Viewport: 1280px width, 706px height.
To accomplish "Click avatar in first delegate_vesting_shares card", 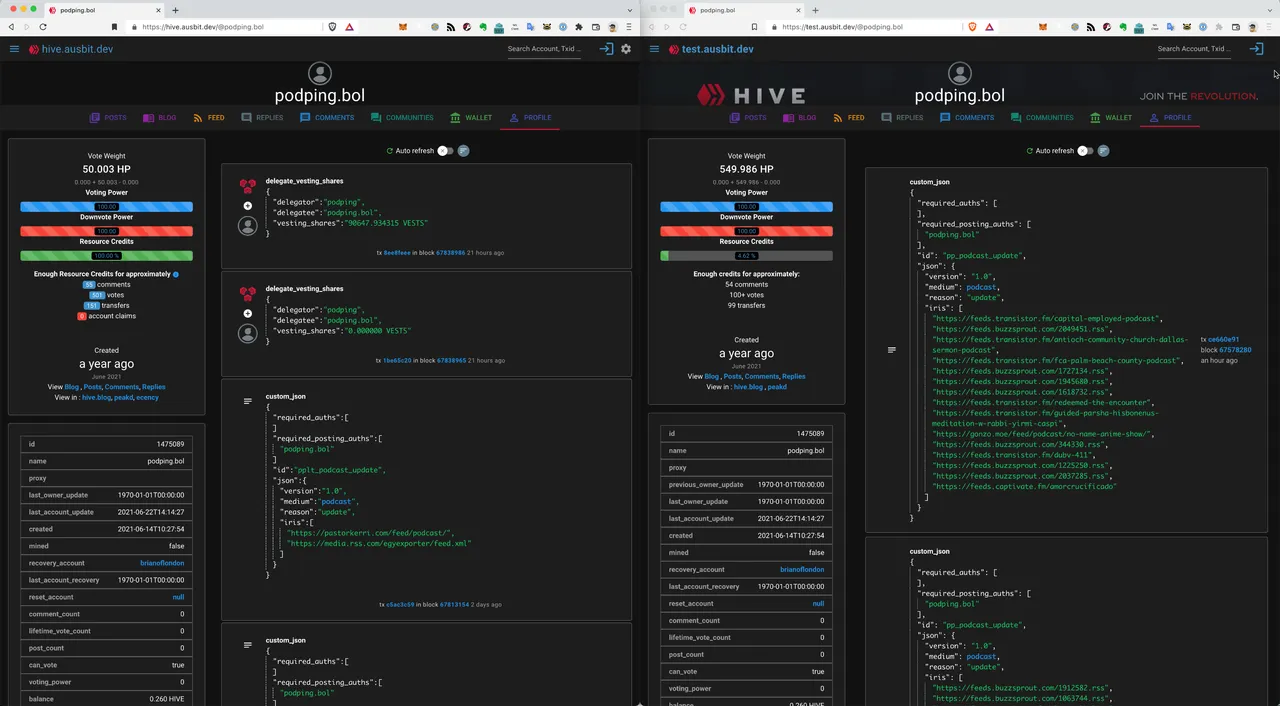I will [x=248, y=226].
